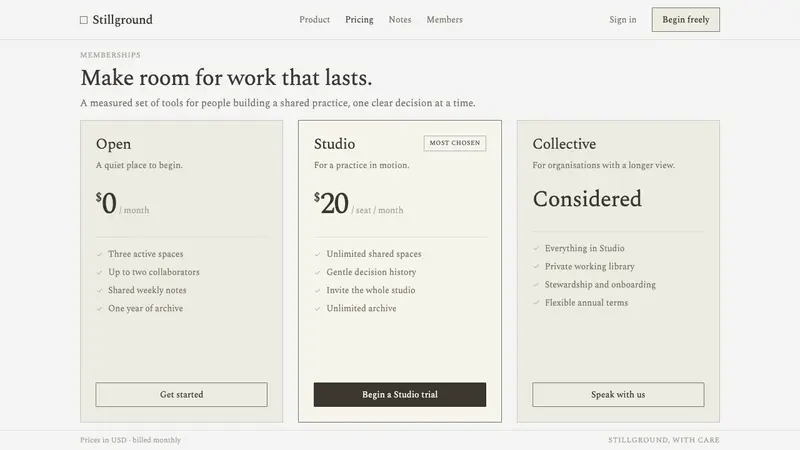
Task: Click the checkmark beside One year of archive
Action: pyautogui.click(x=99, y=309)
